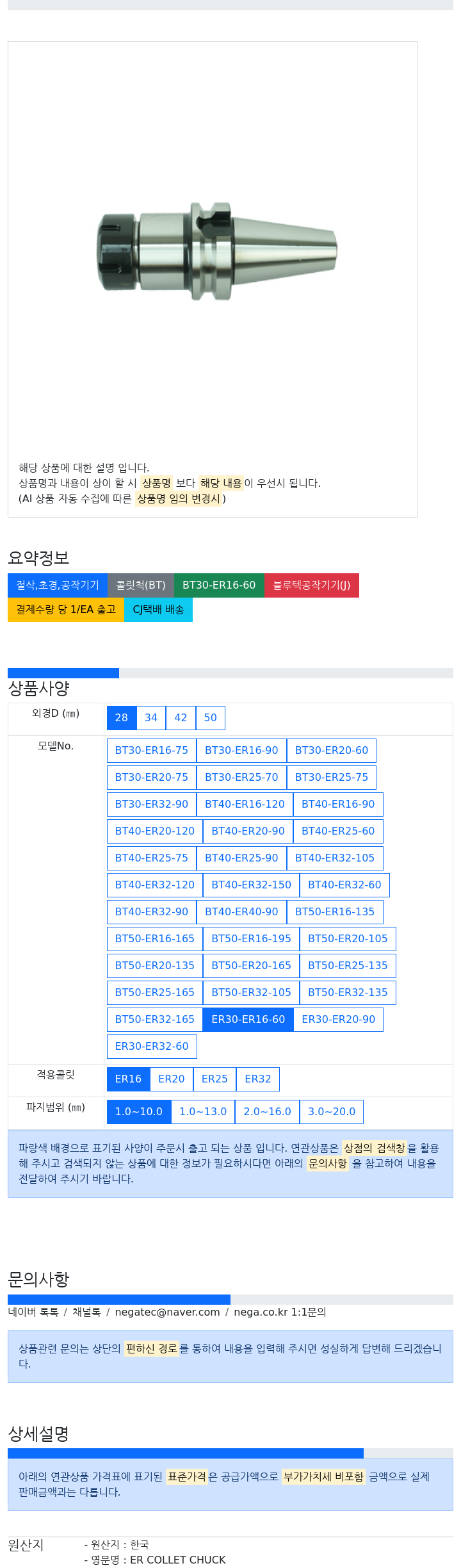Select model BT40-ER32-150
This screenshot has width=461, height=1568.
point(252,885)
